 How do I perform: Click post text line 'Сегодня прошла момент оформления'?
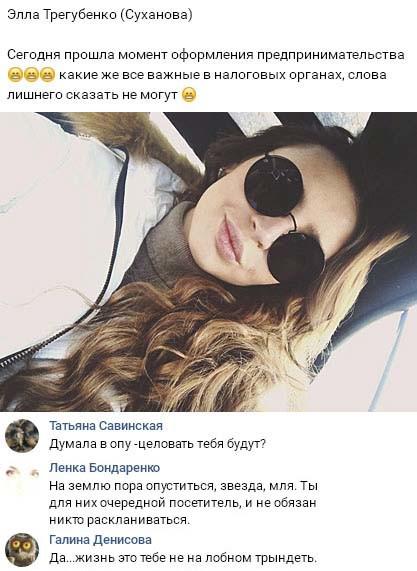point(206,55)
